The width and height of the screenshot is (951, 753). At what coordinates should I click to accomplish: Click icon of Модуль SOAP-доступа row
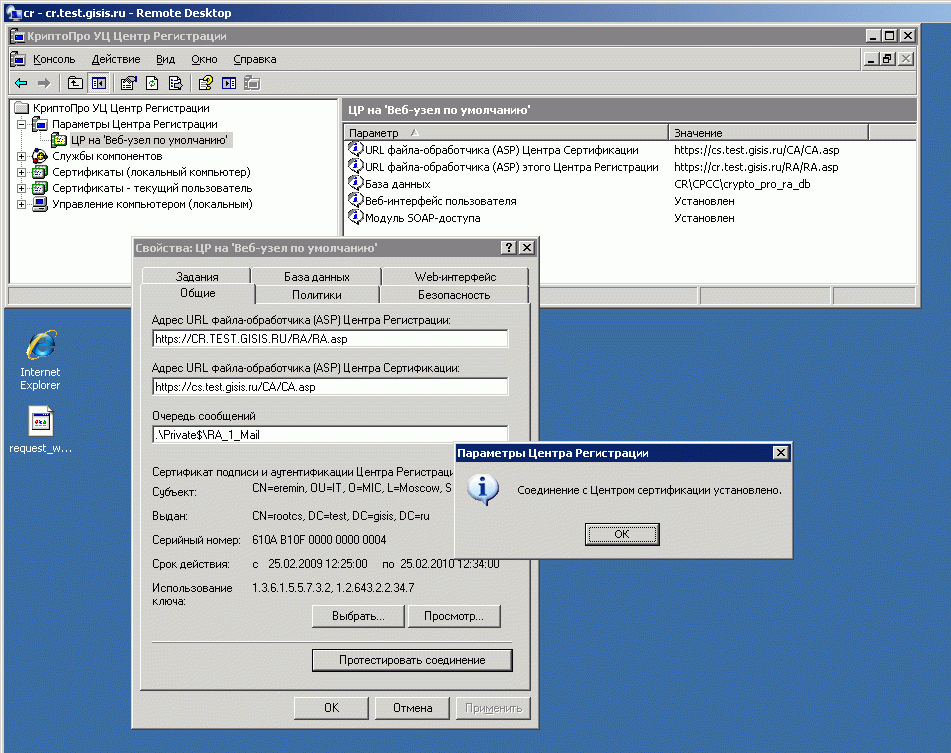(355, 217)
